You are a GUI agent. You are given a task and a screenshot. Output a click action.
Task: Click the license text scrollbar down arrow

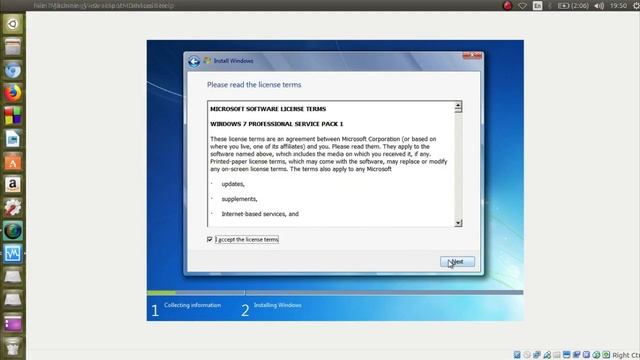(x=458, y=223)
